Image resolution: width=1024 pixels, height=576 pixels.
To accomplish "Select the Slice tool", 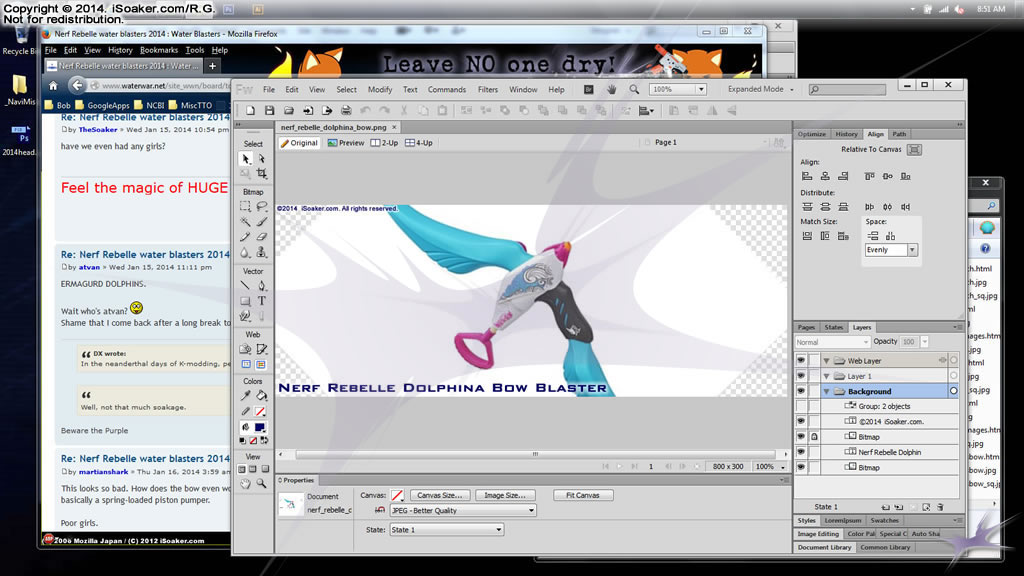I will 261,349.
